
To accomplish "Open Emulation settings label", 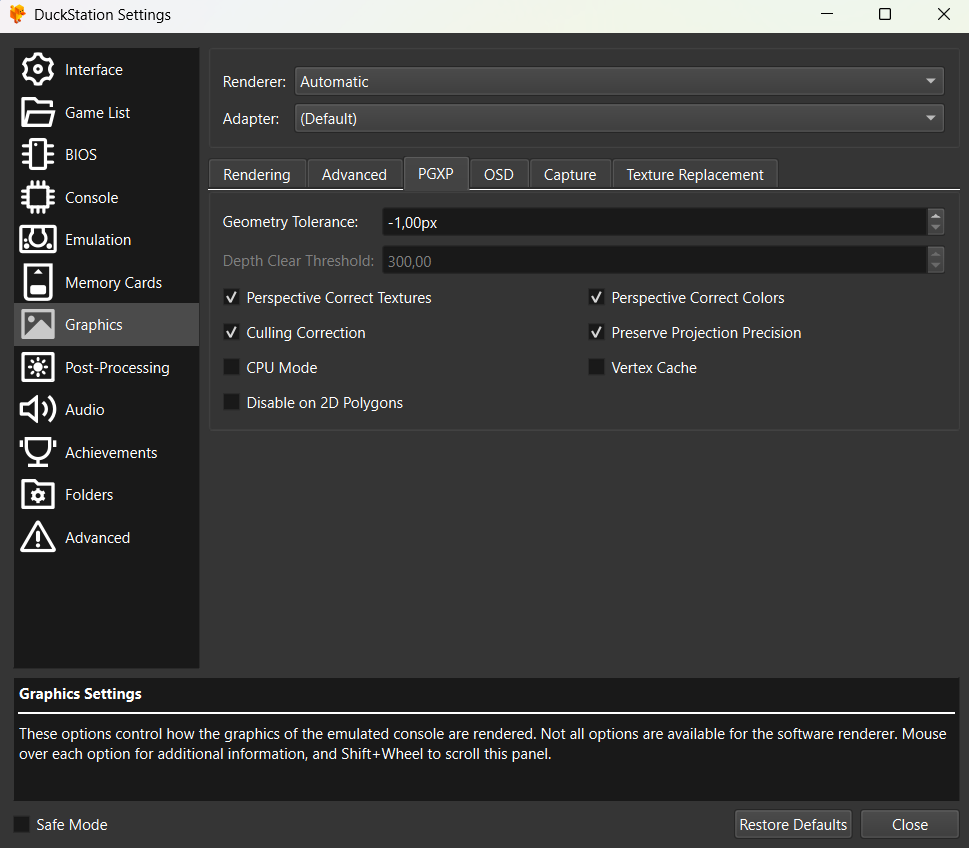I will [98, 240].
